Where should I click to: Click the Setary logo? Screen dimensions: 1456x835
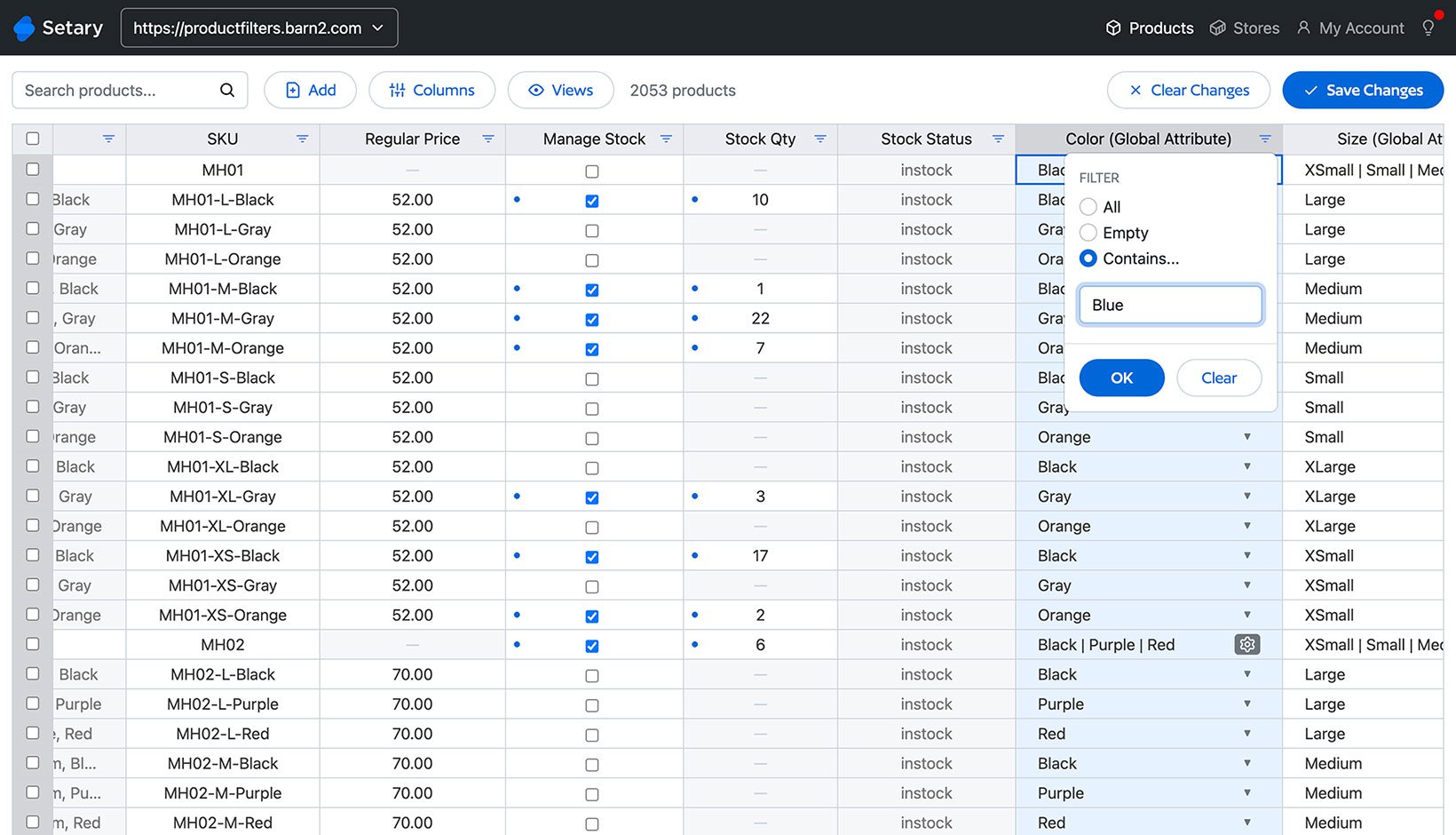(58, 28)
